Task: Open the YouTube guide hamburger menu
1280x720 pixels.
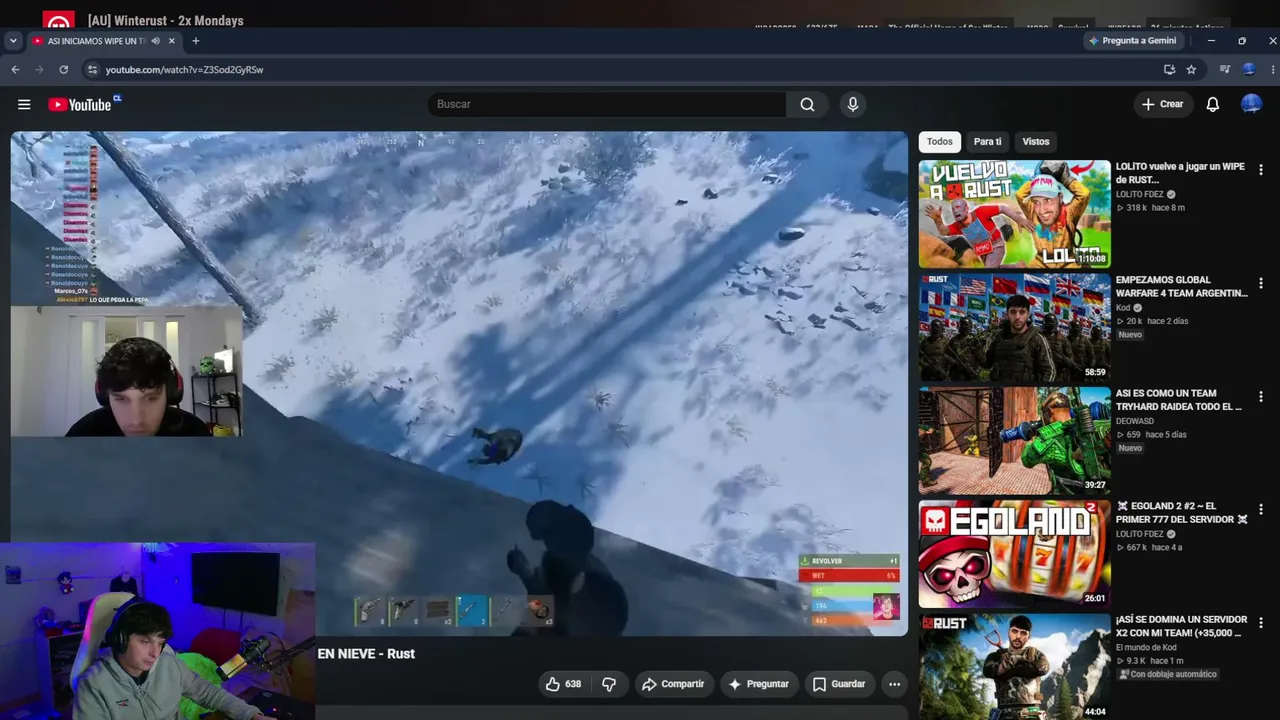Action: (24, 104)
